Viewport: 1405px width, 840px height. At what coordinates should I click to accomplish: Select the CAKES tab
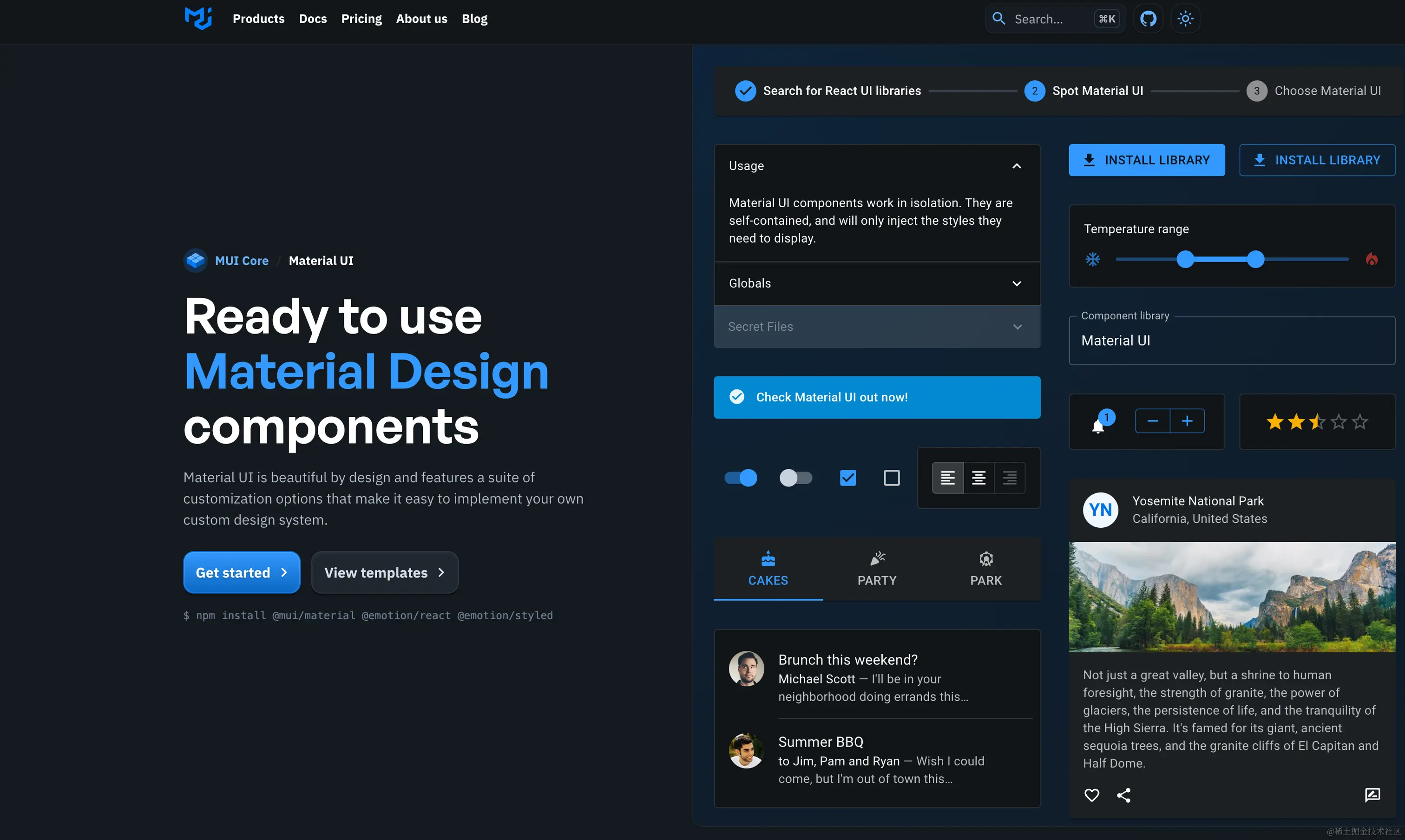768,569
